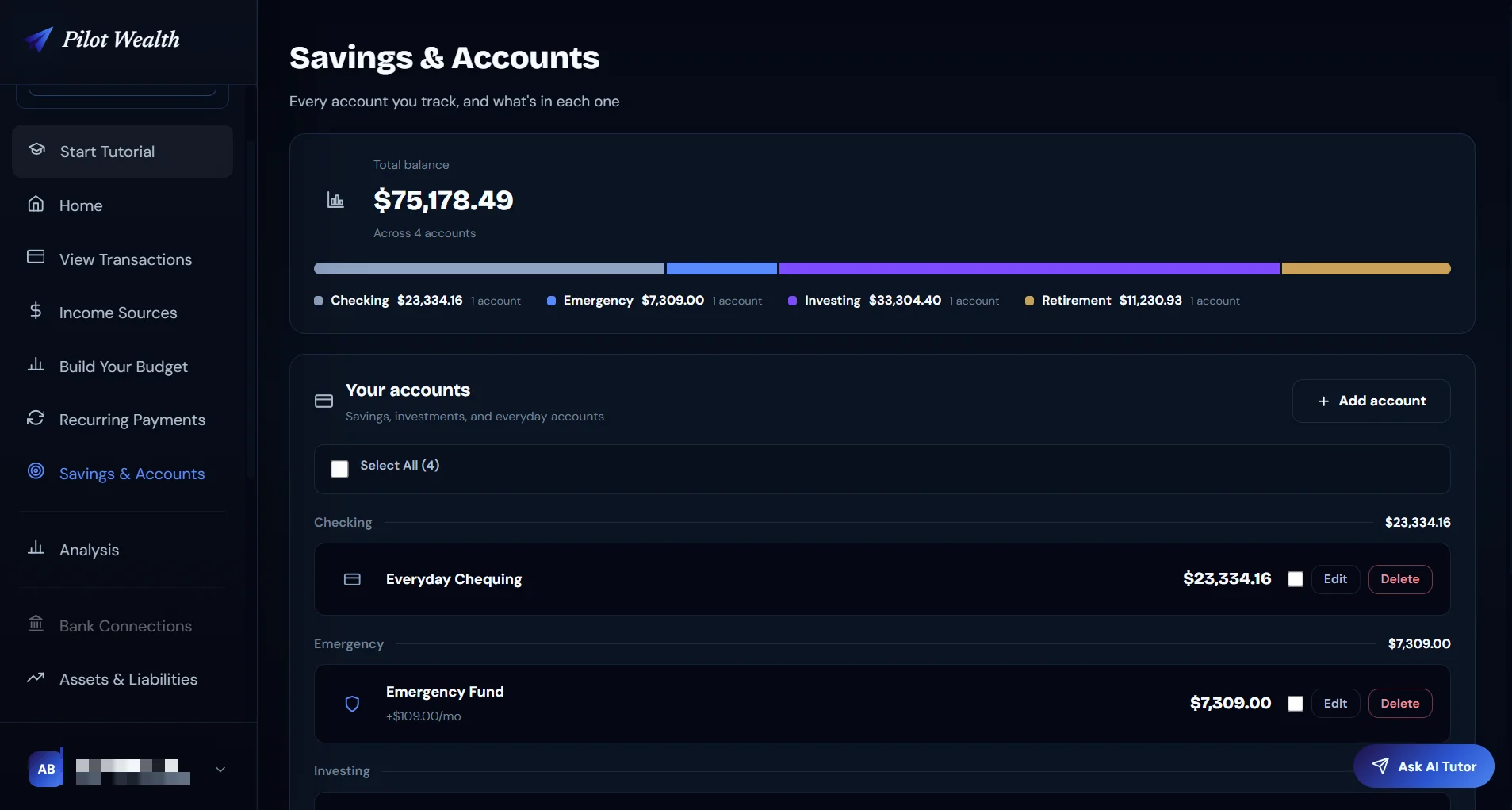Delete the Emergency Fund account
This screenshot has width=1512, height=810.
[1399, 704]
